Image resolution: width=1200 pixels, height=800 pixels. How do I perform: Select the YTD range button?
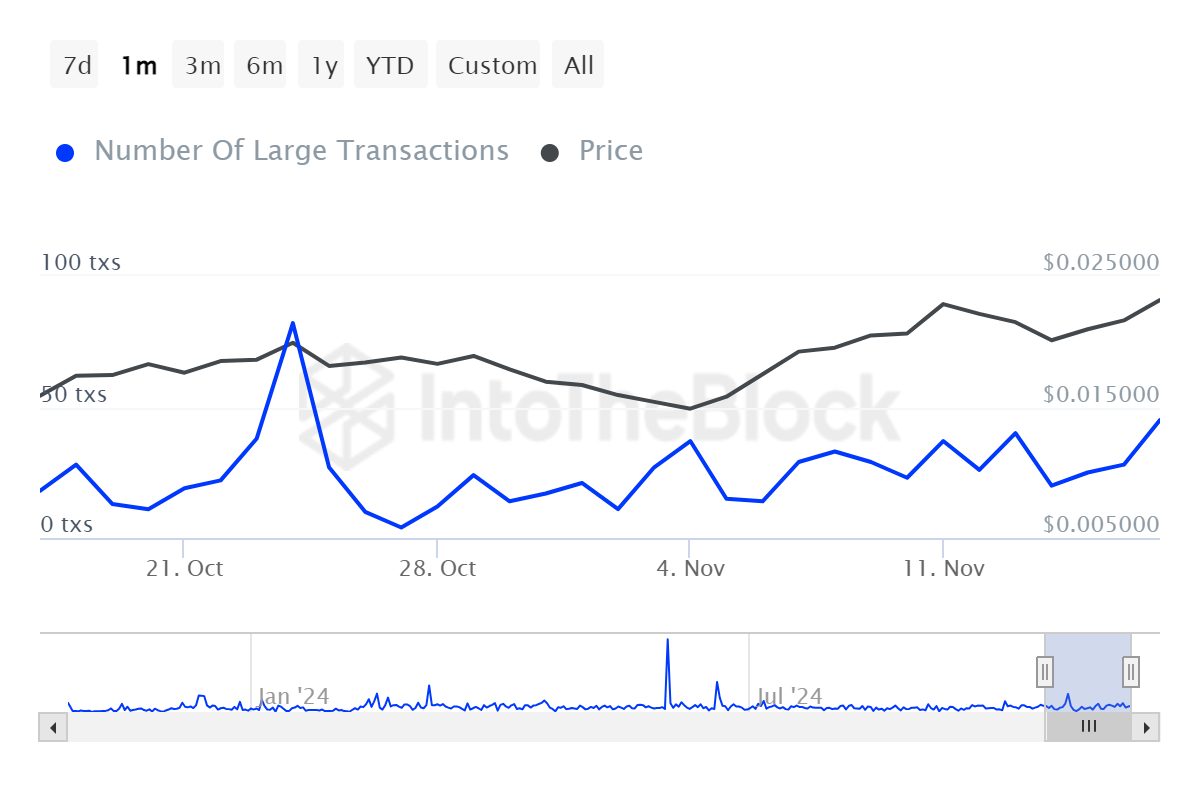coord(389,66)
